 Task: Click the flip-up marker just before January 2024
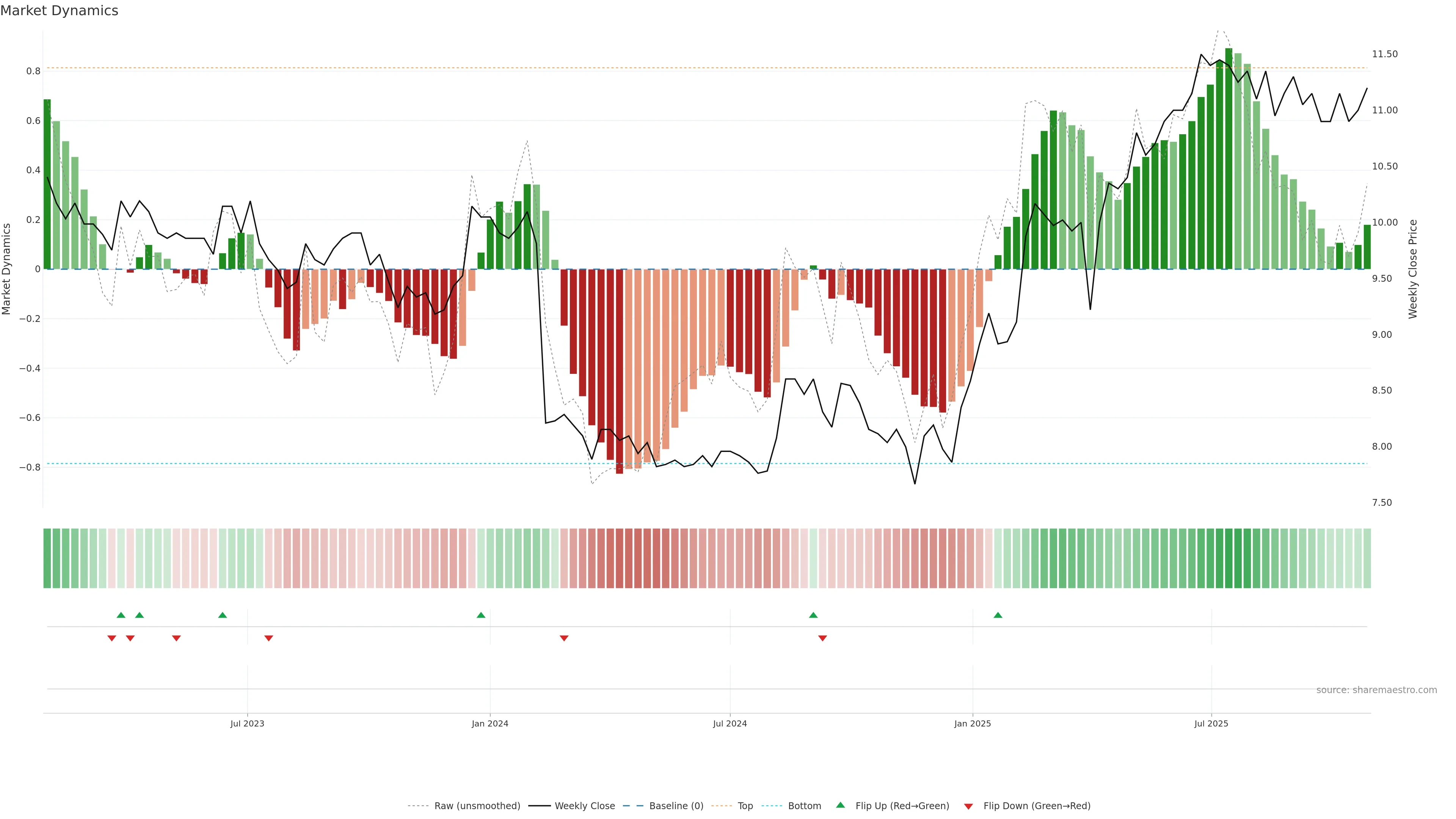[480, 615]
